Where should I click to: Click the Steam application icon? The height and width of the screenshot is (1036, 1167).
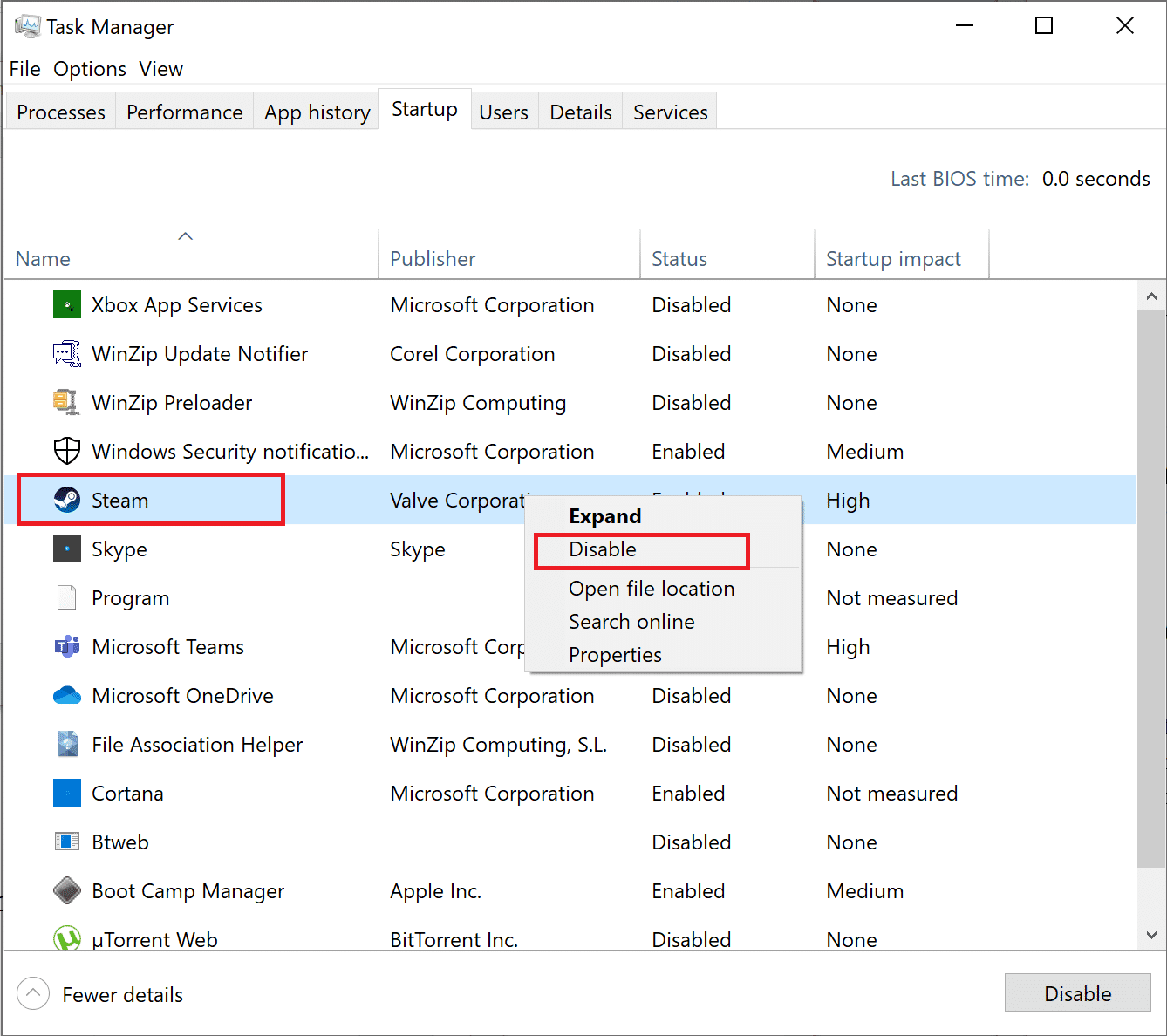point(67,500)
